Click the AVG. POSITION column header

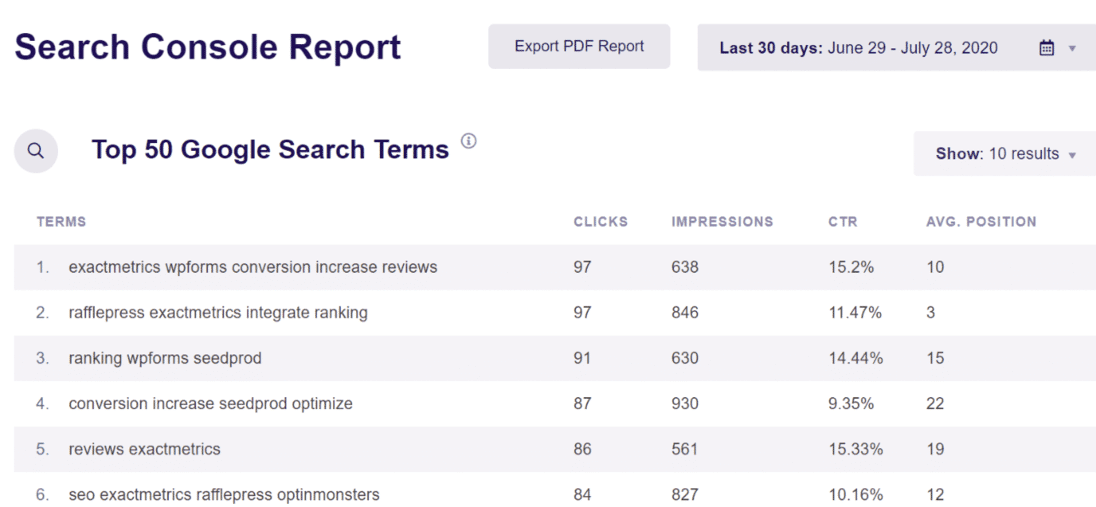pyautogui.click(x=981, y=222)
